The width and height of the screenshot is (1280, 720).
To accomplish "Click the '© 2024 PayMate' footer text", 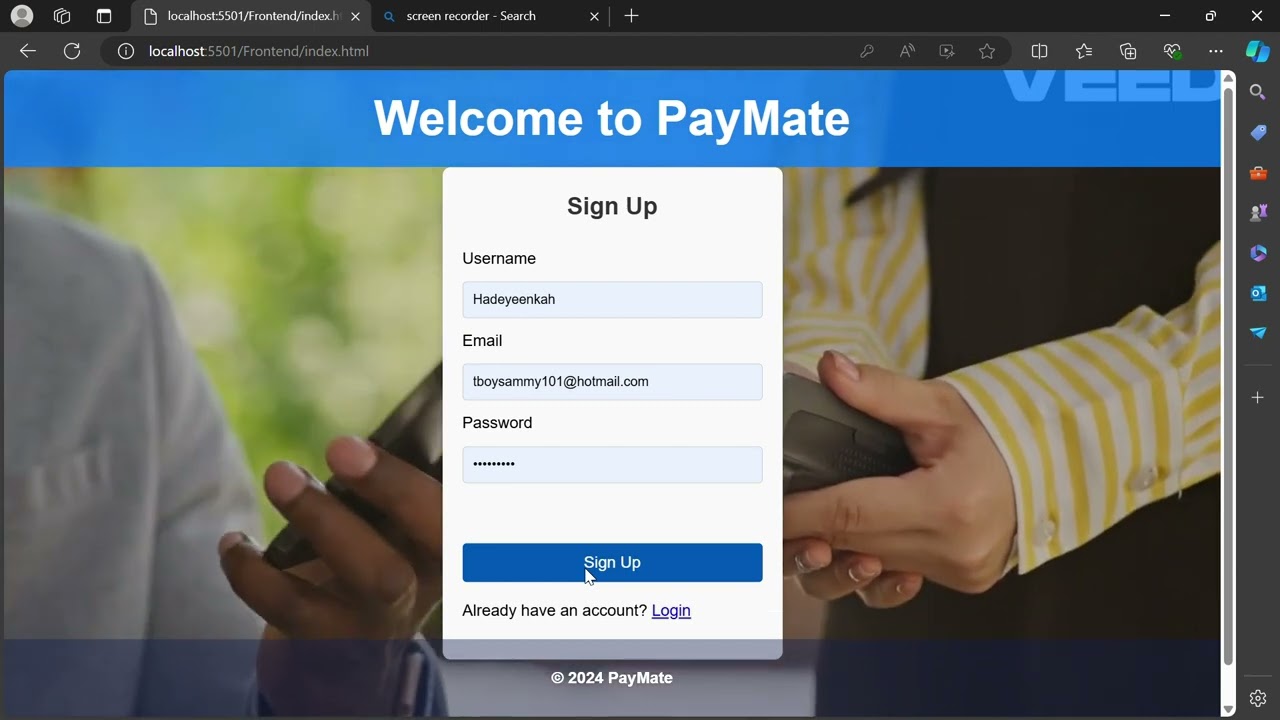I will coord(612,678).
